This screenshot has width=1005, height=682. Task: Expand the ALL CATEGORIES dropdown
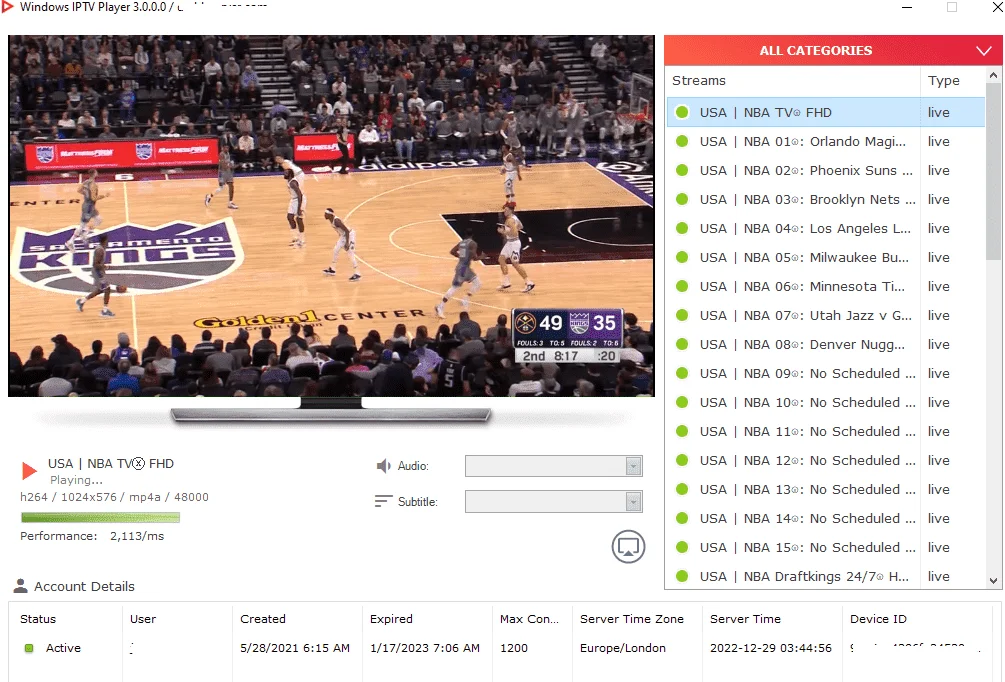pyautogui.click(x=833, y=51)
